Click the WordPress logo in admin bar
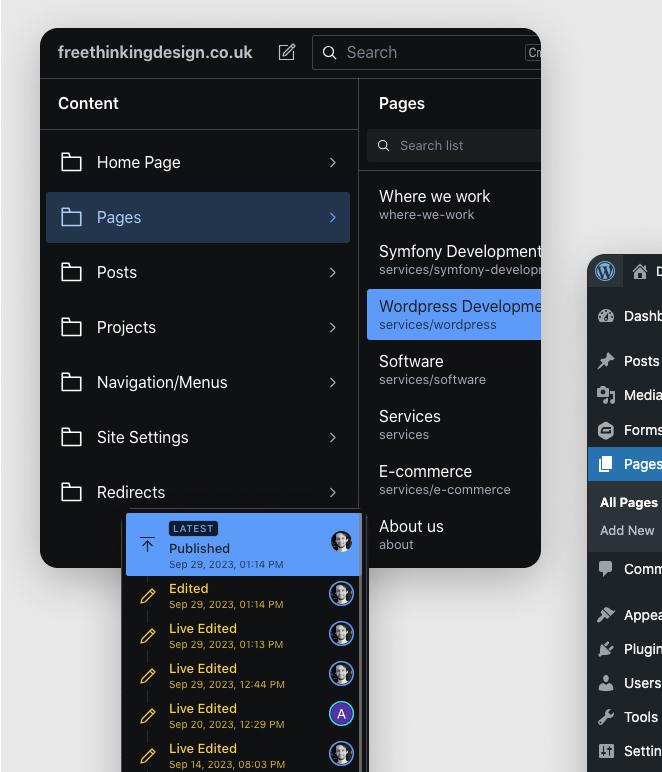Image resolution: width=662 pixels, height=772 pixels. (x=605, y=271)
